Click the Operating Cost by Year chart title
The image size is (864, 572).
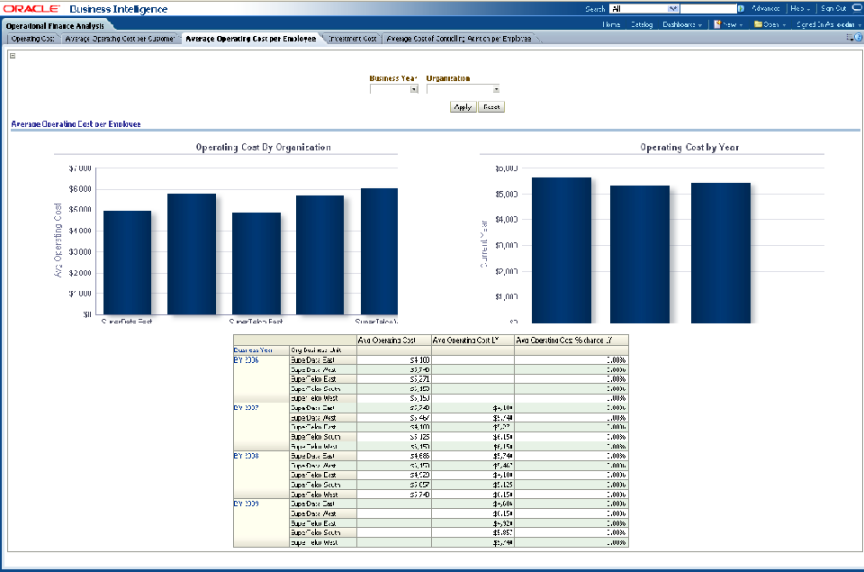click(689, 147)
